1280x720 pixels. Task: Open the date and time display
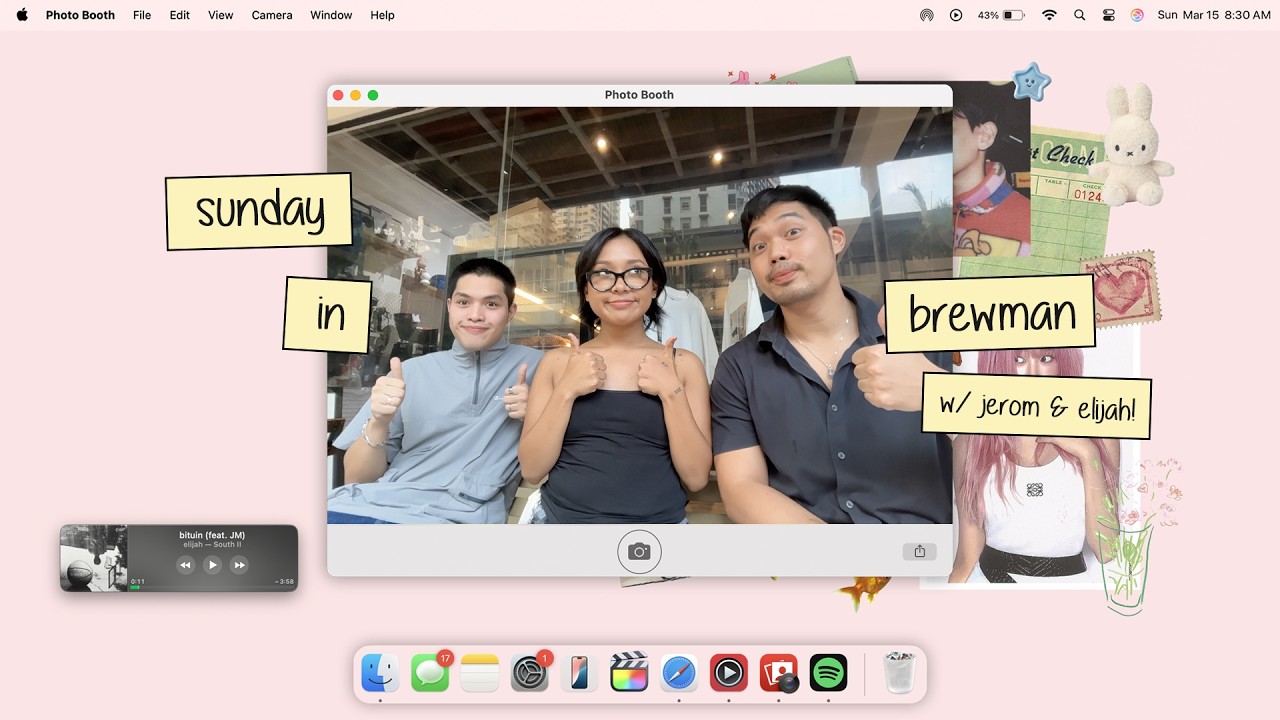pos(1214,15)
